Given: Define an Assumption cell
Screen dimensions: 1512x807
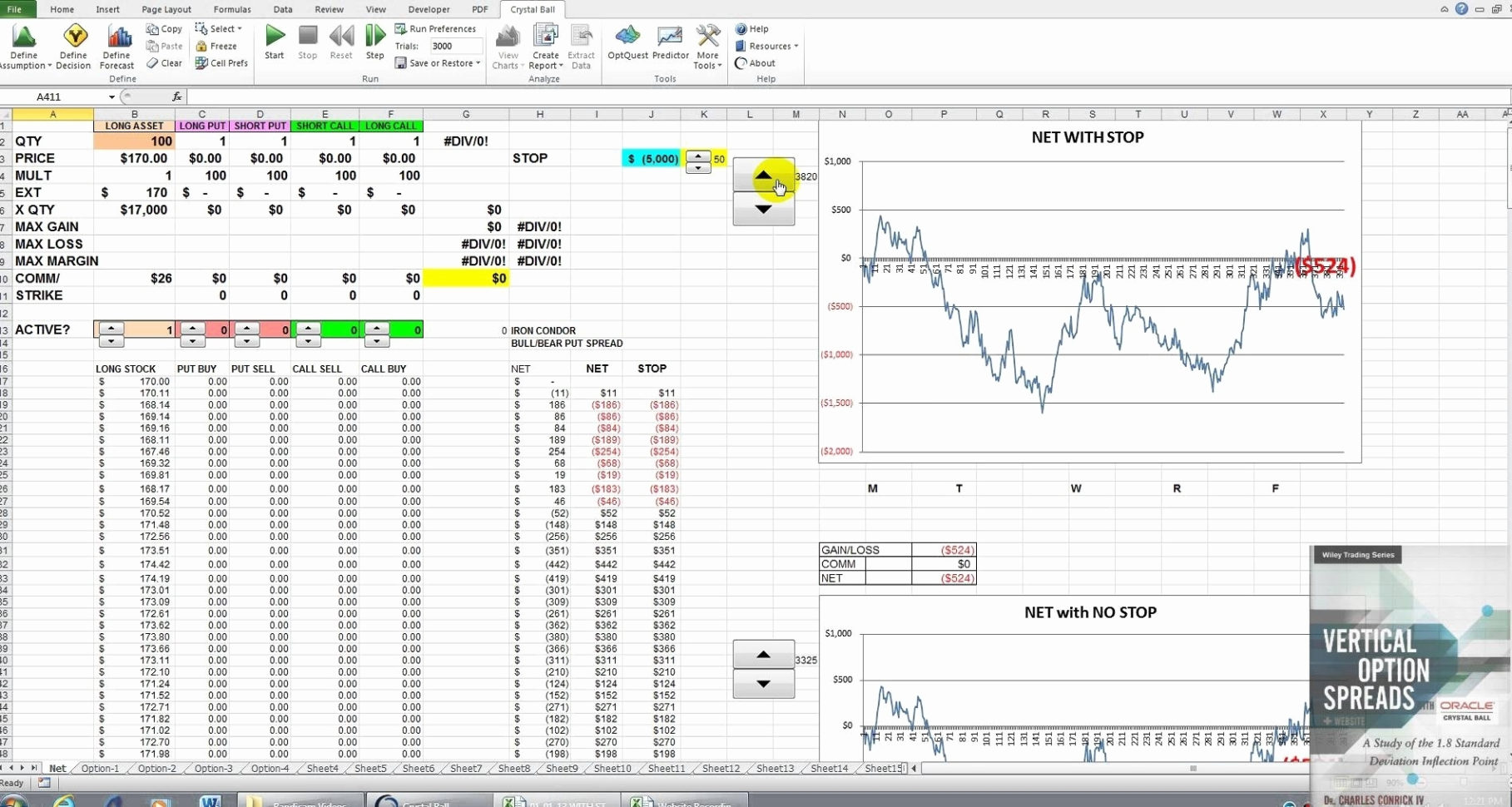Looking at the screenshot, I should [x=24, y=42].
